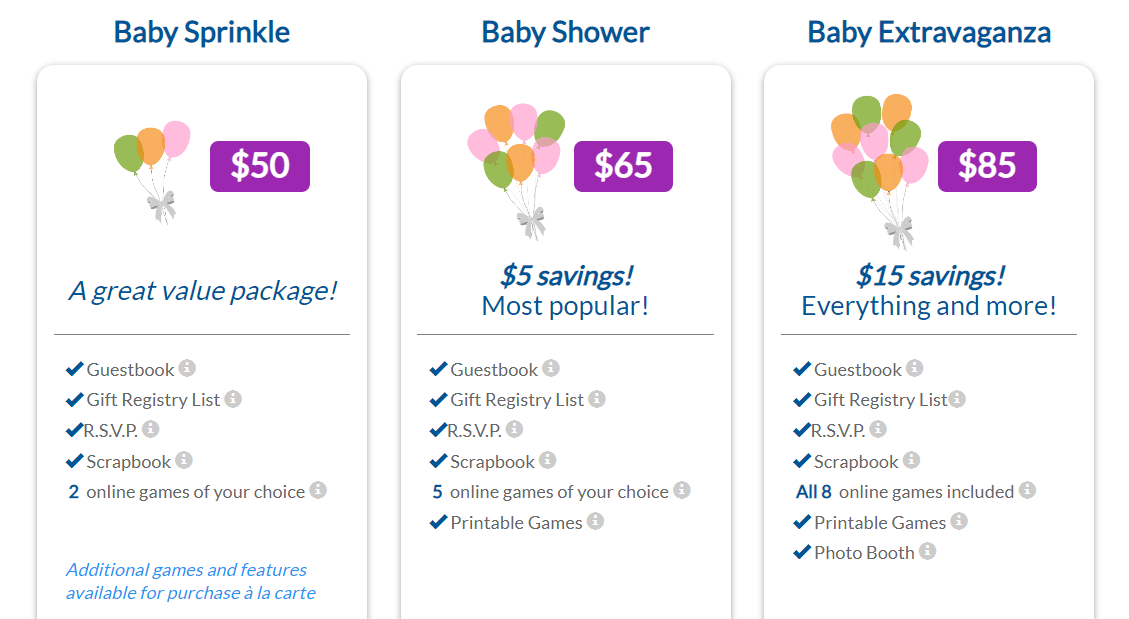Select the $65 price badge
Image resolution: width=1129 pixels, height=619 pixels.
623,166
